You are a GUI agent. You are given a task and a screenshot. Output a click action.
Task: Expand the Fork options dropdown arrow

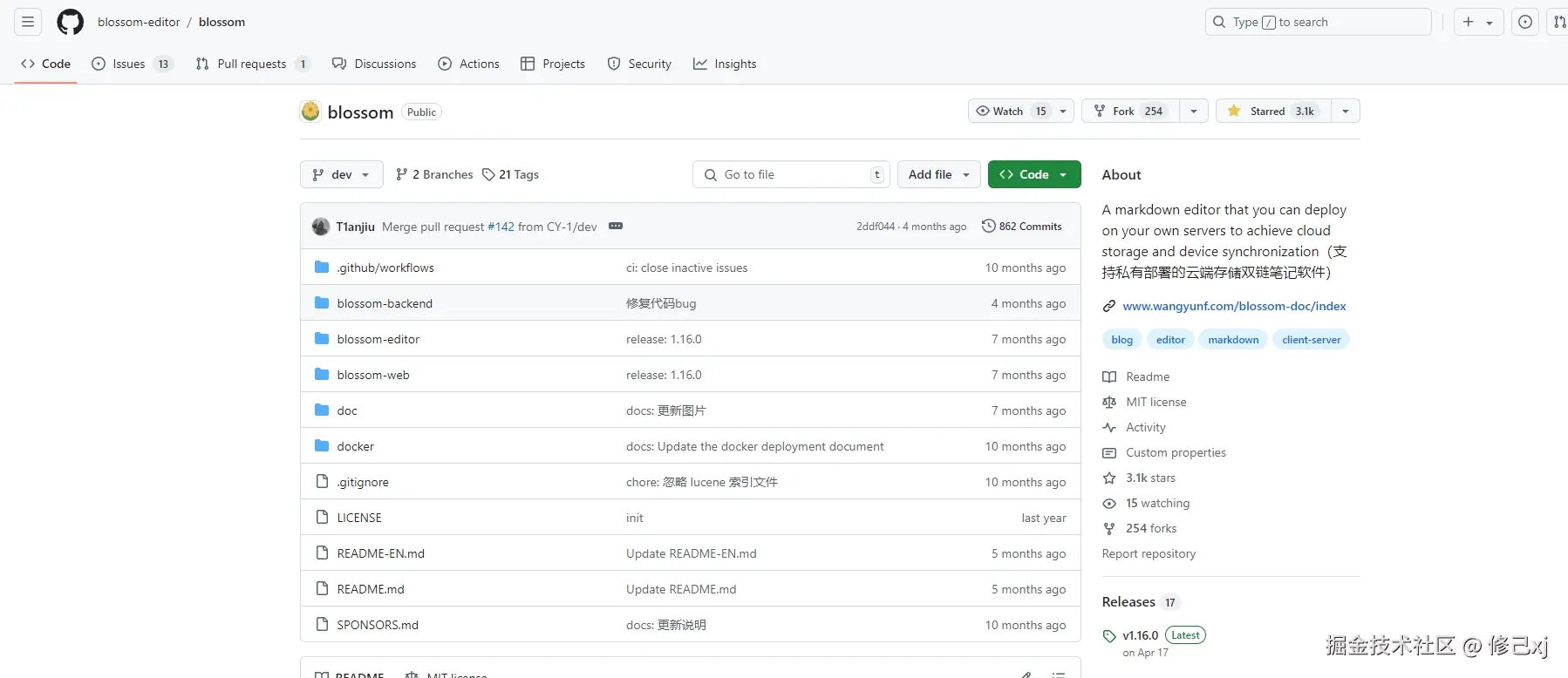(x=1194, y=111)
